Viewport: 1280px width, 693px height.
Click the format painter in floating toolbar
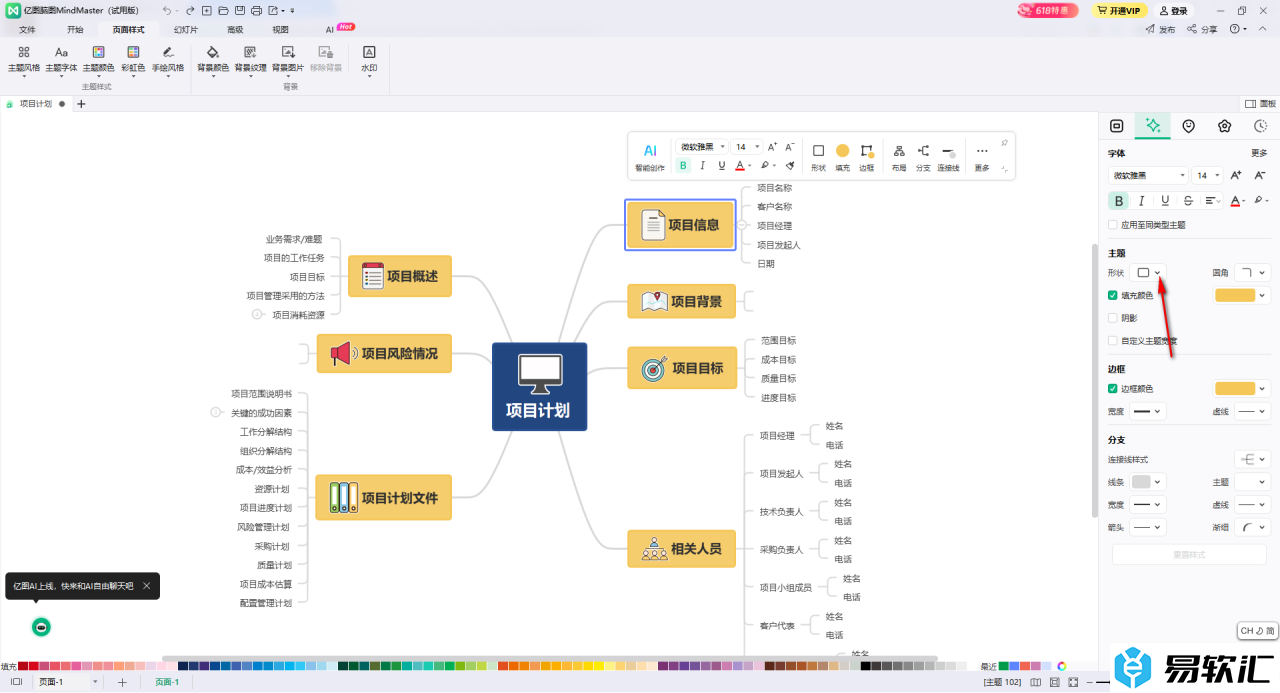pyautogui.click(x=790, y=166)
